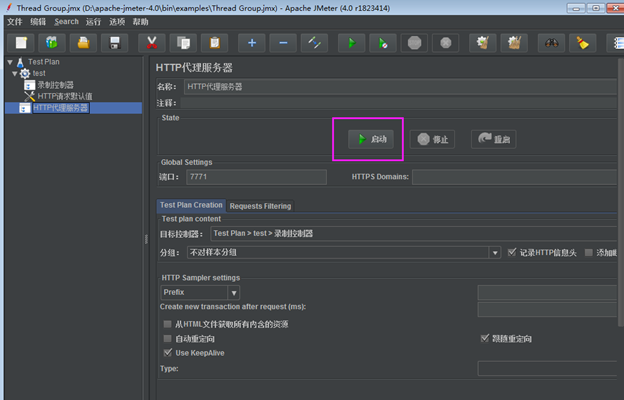
Task: Click the New test plan toolbar icon
Action: click(21, 43)
